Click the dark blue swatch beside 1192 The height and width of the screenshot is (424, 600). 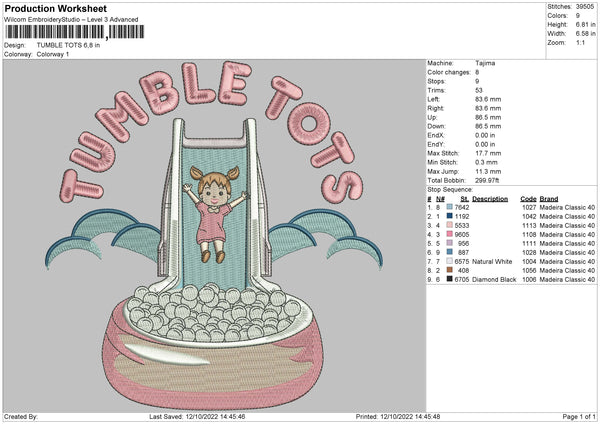pyautogui.click(x=450, y=216)
